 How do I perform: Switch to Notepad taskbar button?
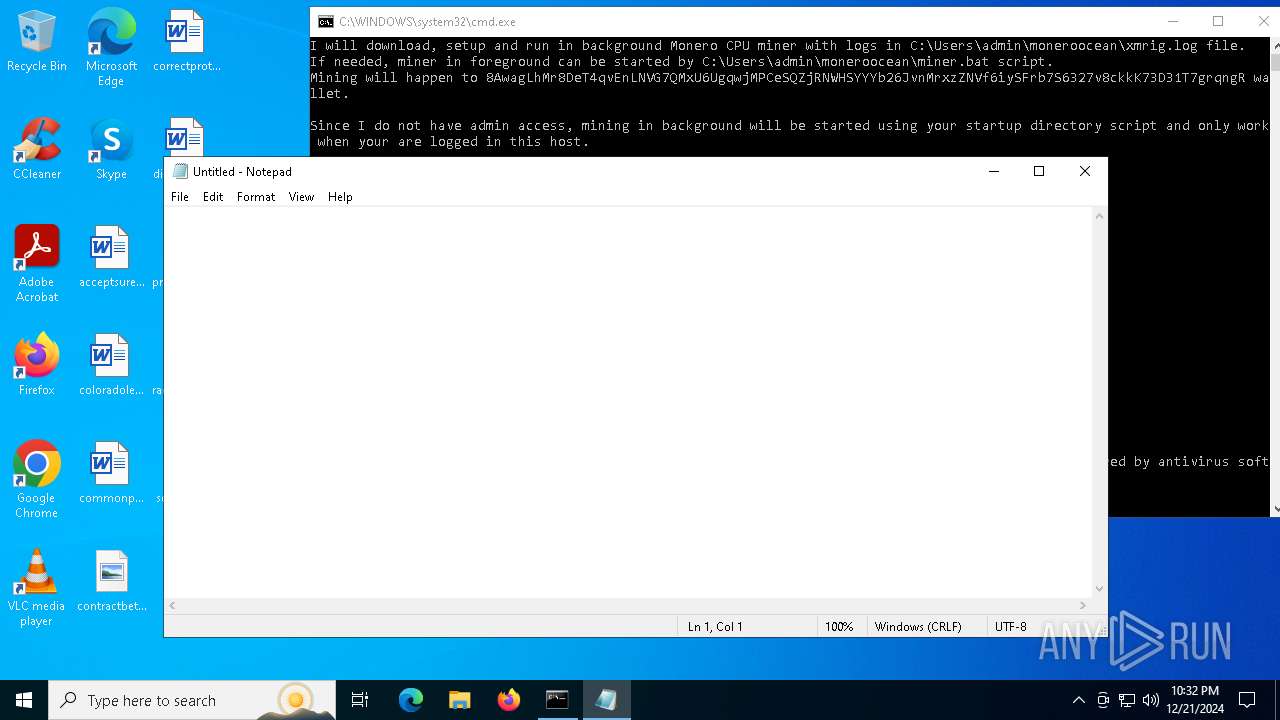coord(606,700)
